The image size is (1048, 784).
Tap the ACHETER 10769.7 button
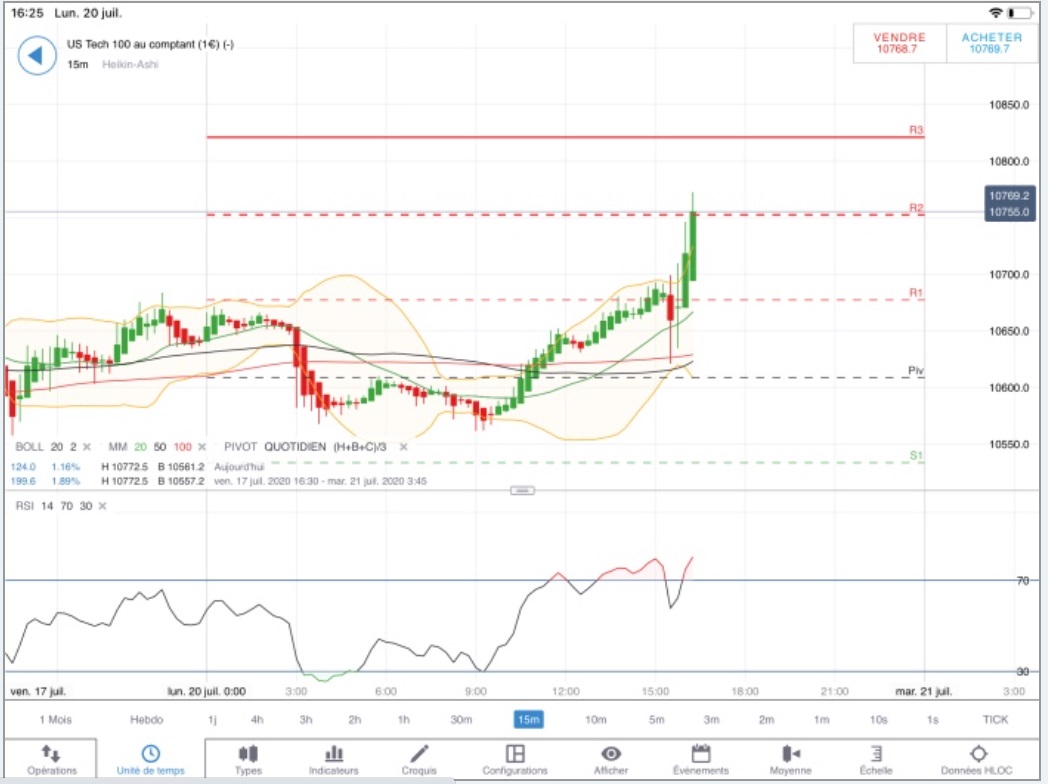[992, 43]
